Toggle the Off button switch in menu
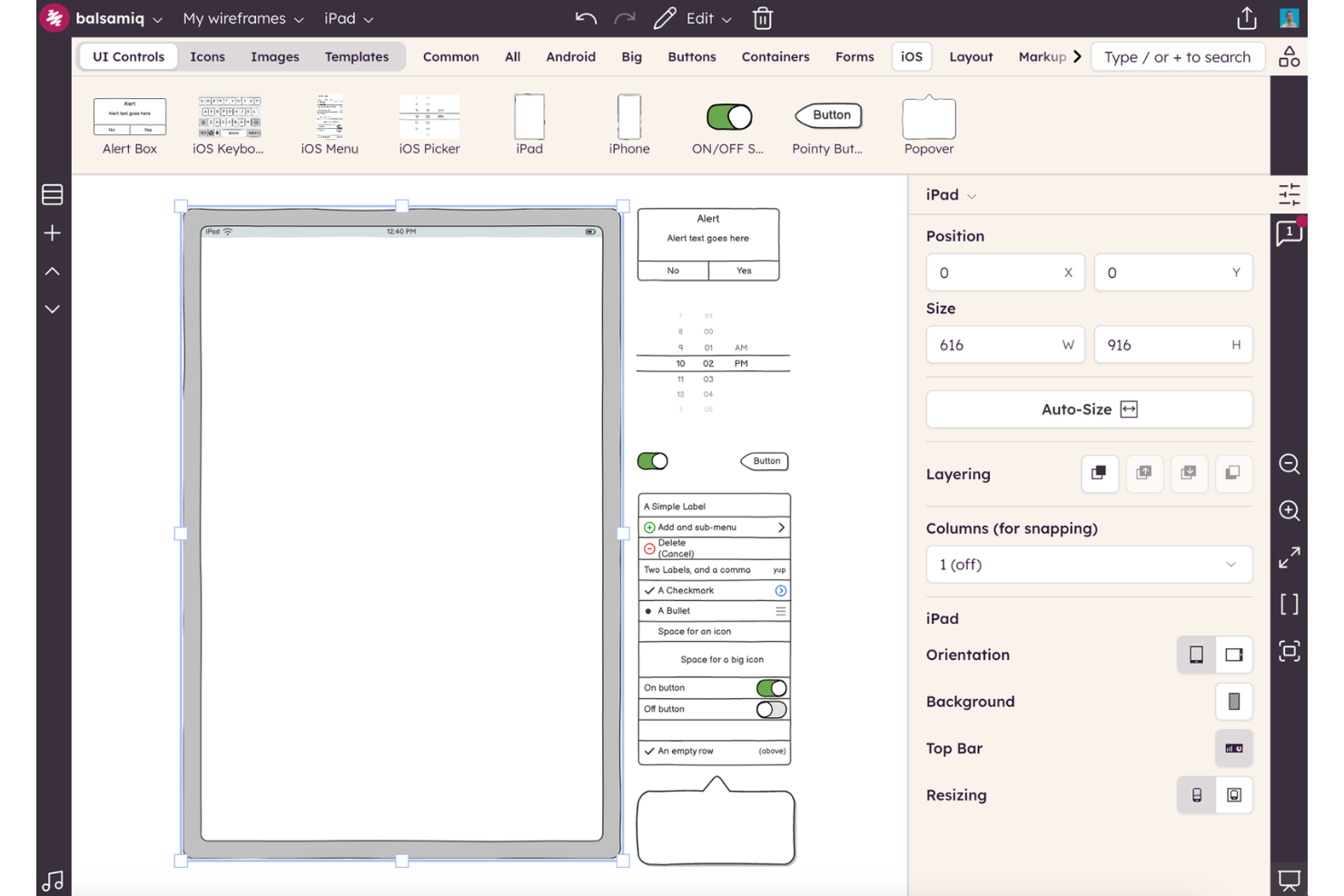The image size is (1344, 896). point(771,710)
